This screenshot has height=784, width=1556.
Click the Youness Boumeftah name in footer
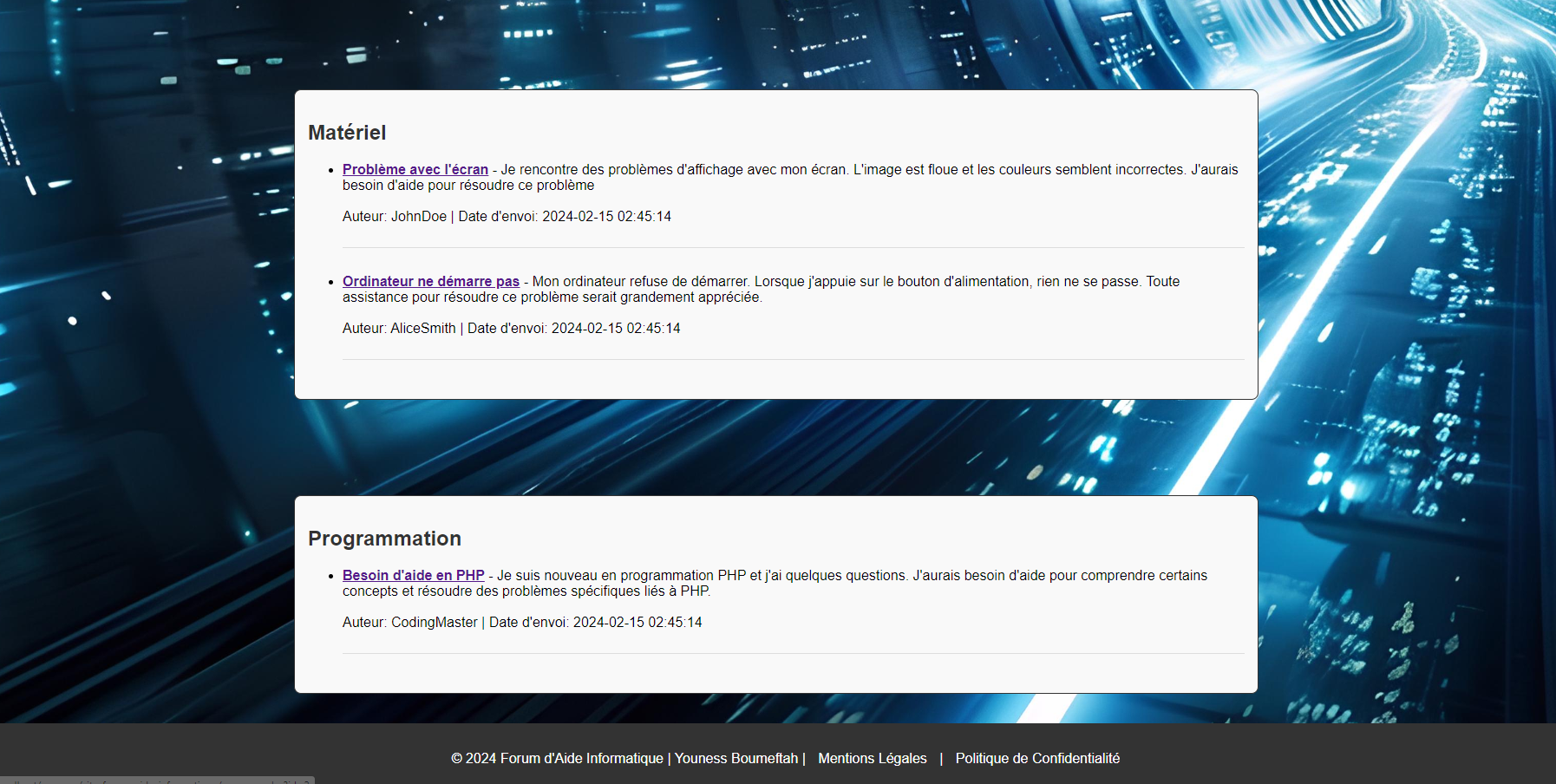pos(736,759)
